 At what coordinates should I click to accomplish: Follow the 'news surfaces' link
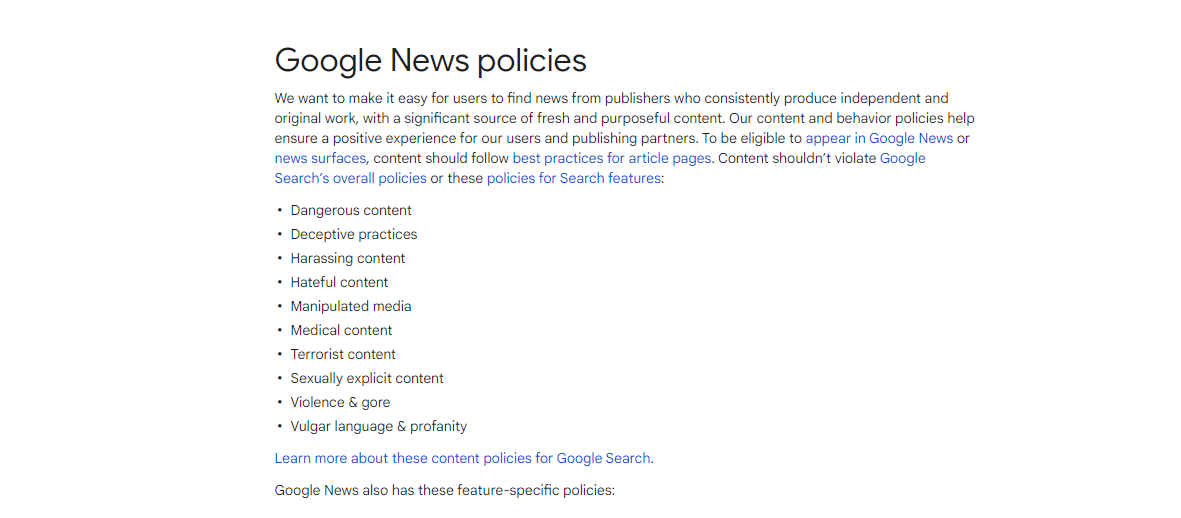point(320,158)
